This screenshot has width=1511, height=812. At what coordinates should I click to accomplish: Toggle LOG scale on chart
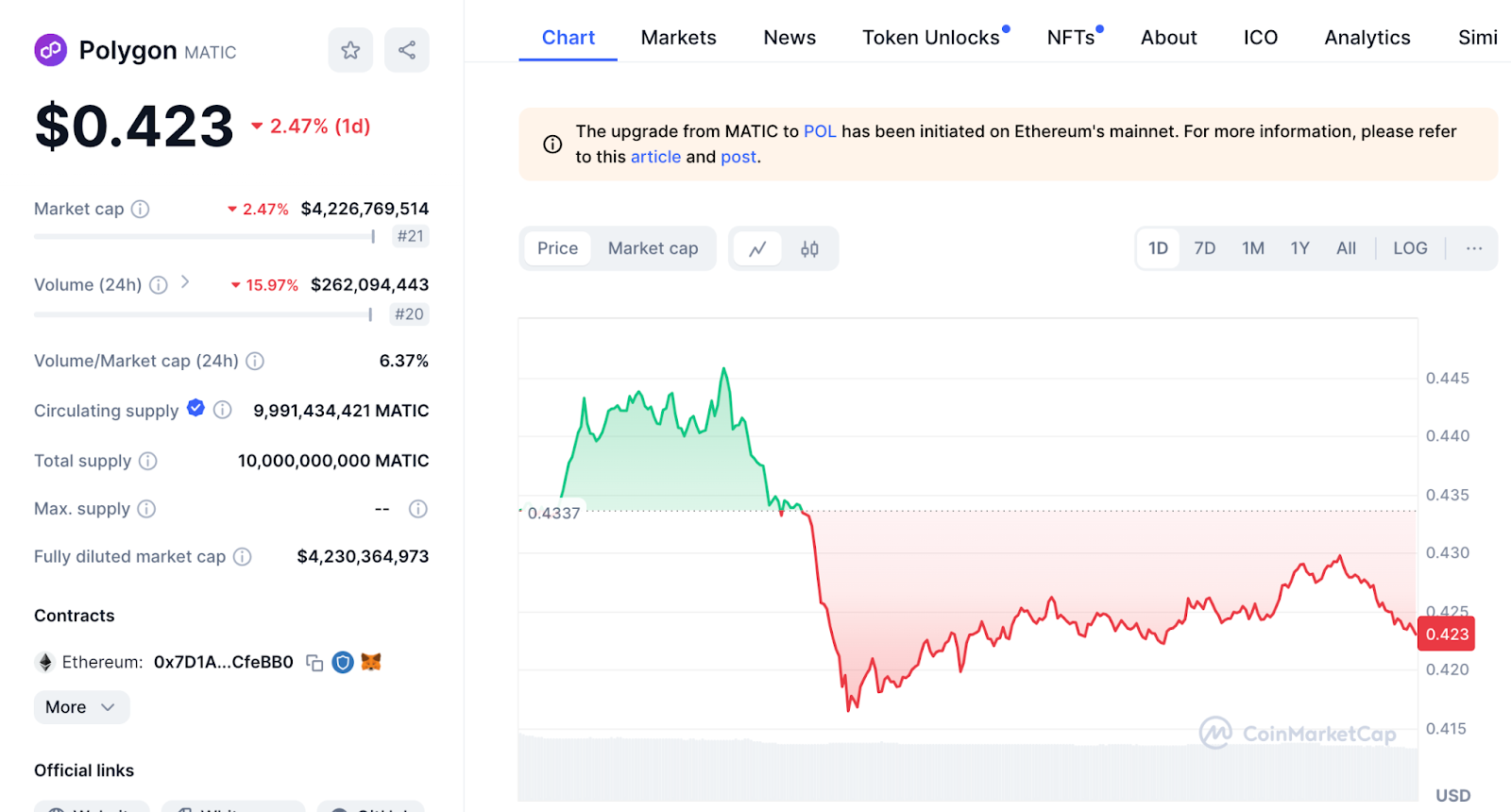pos(1411,248)
